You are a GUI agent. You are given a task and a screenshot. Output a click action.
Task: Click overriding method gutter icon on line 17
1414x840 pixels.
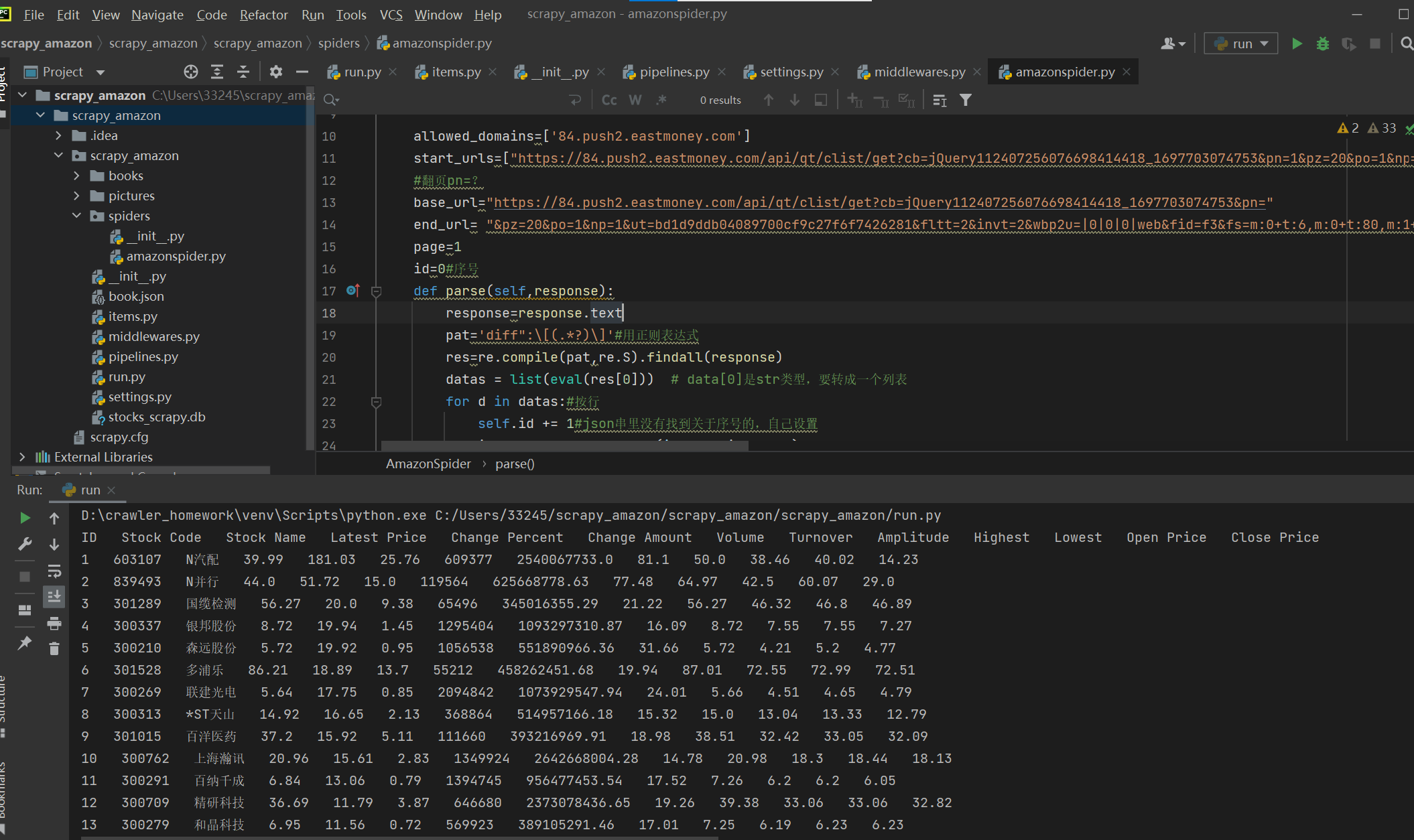[353, 290]
